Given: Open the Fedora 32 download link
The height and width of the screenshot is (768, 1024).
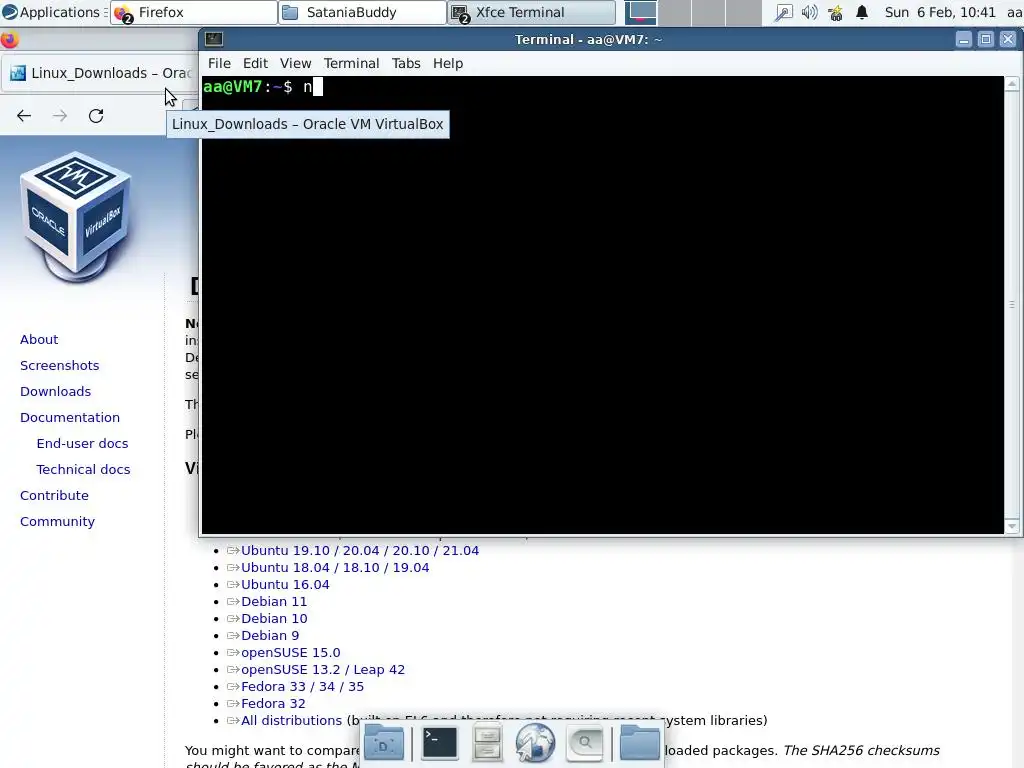Looking at the screenshot, I should pos(273,703).
